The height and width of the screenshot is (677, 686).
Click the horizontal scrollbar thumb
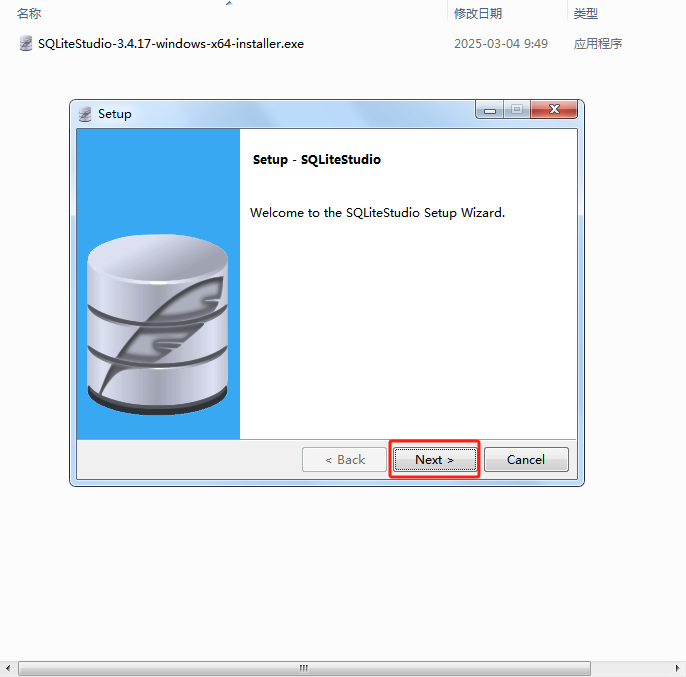(x=304, y=668)
